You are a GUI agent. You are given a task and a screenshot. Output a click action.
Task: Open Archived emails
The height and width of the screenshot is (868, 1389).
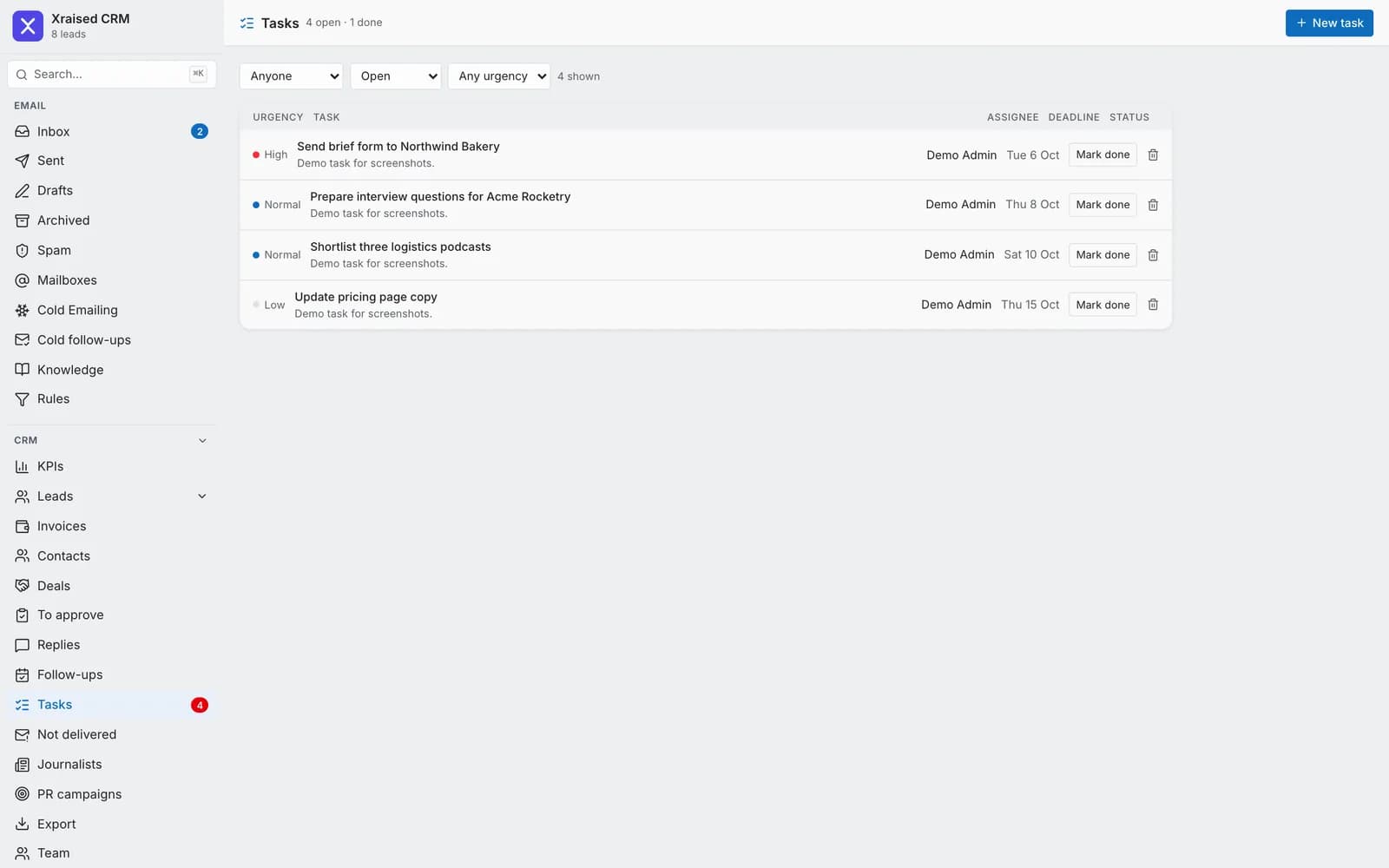[x=111, y=220]
